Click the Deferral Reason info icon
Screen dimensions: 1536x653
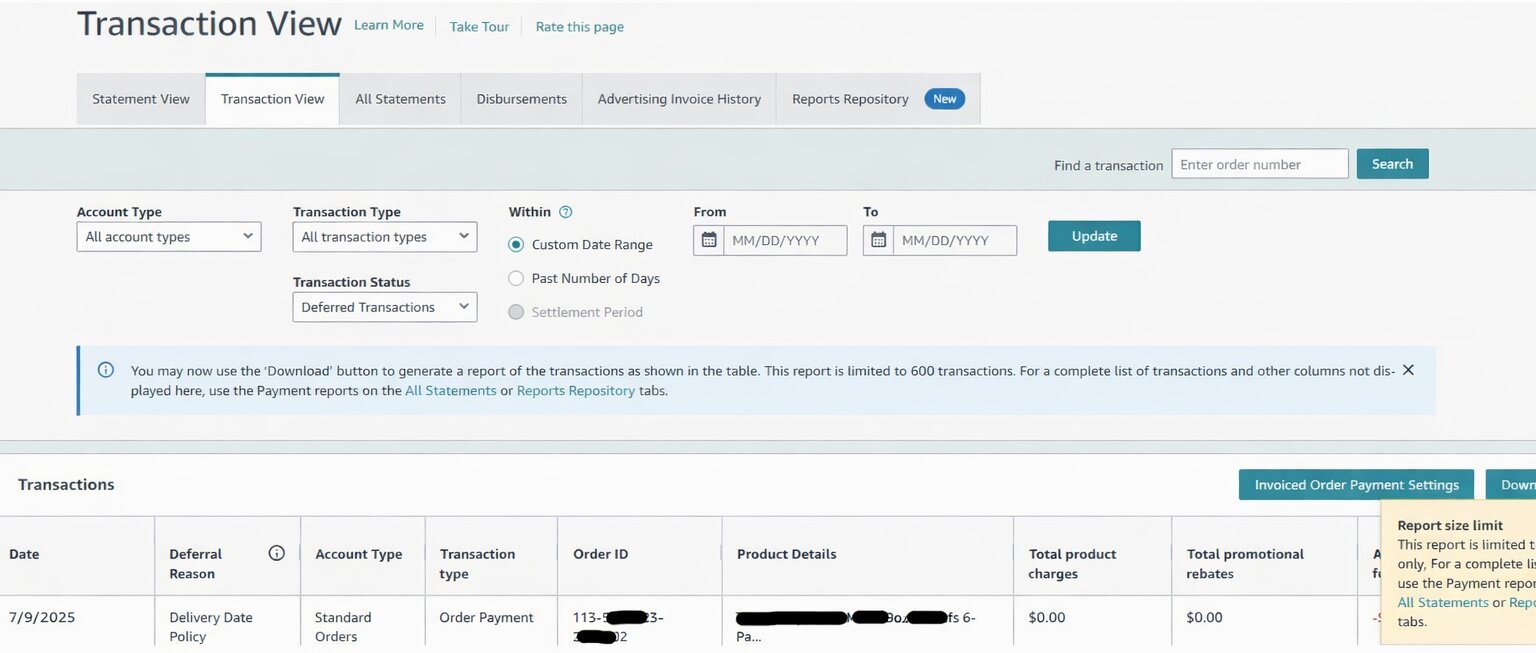tap(276, 552)
